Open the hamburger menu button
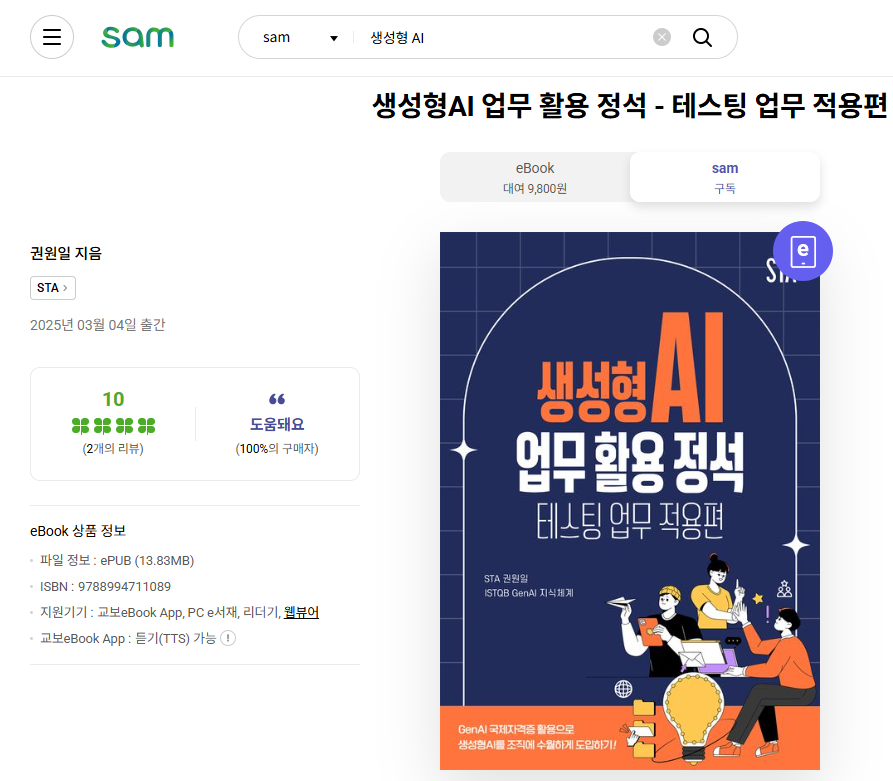This screenshot has height=781, width=893. click(52, 37)
